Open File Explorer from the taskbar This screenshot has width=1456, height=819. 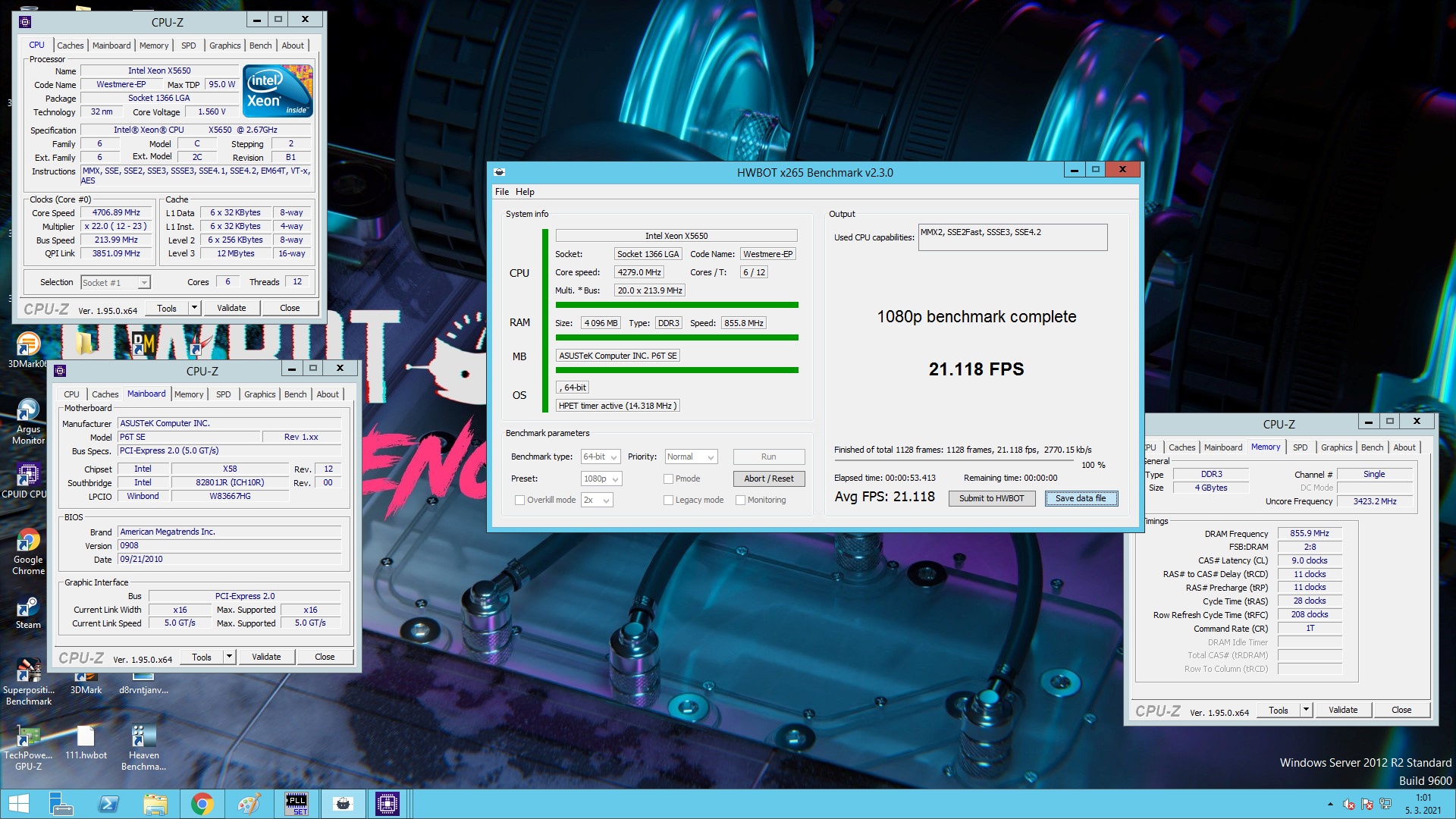point(155,804)
